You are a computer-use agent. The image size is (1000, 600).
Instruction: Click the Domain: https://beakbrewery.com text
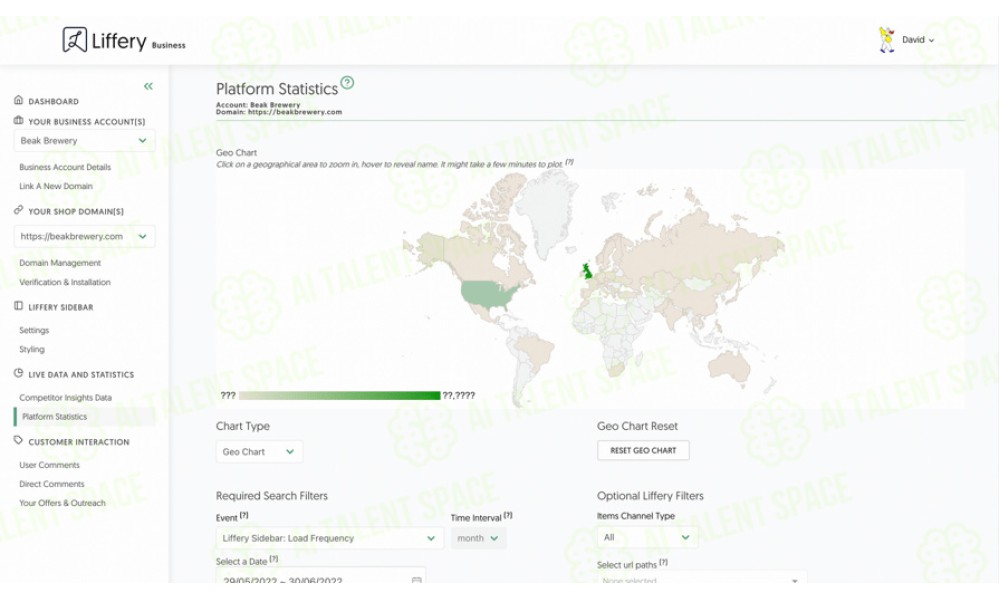[279, 112]
